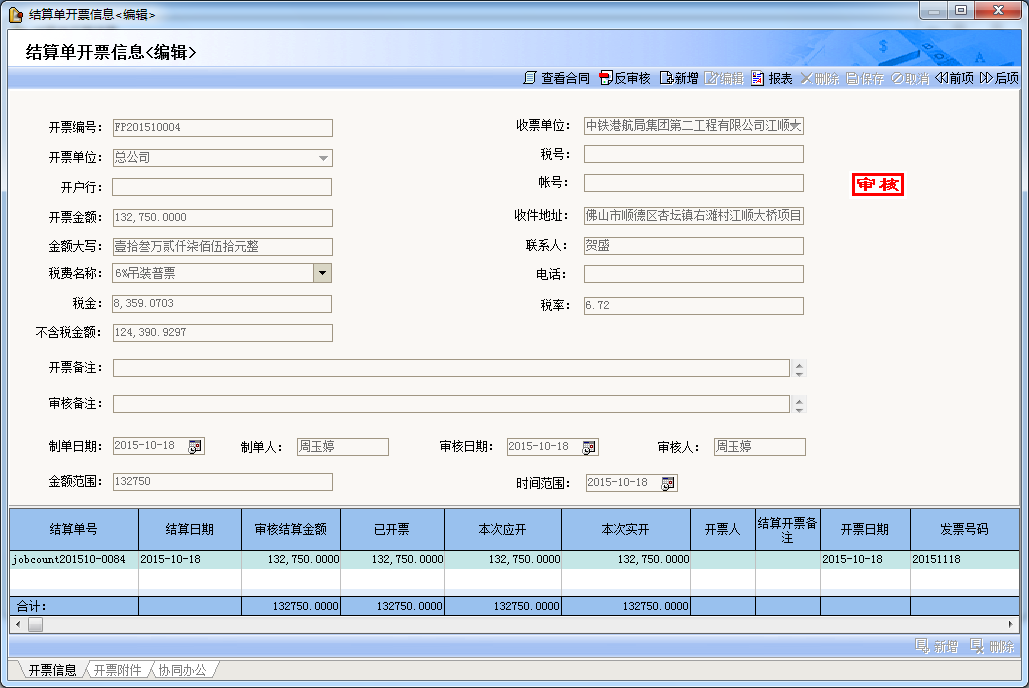Open the 报表 report

point(772,78)
